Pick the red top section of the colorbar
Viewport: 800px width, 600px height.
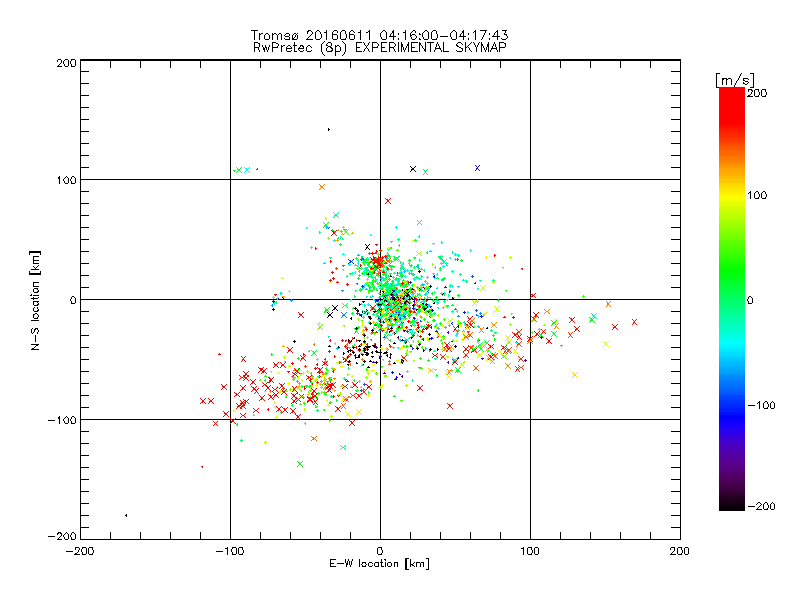pos(732,107)
